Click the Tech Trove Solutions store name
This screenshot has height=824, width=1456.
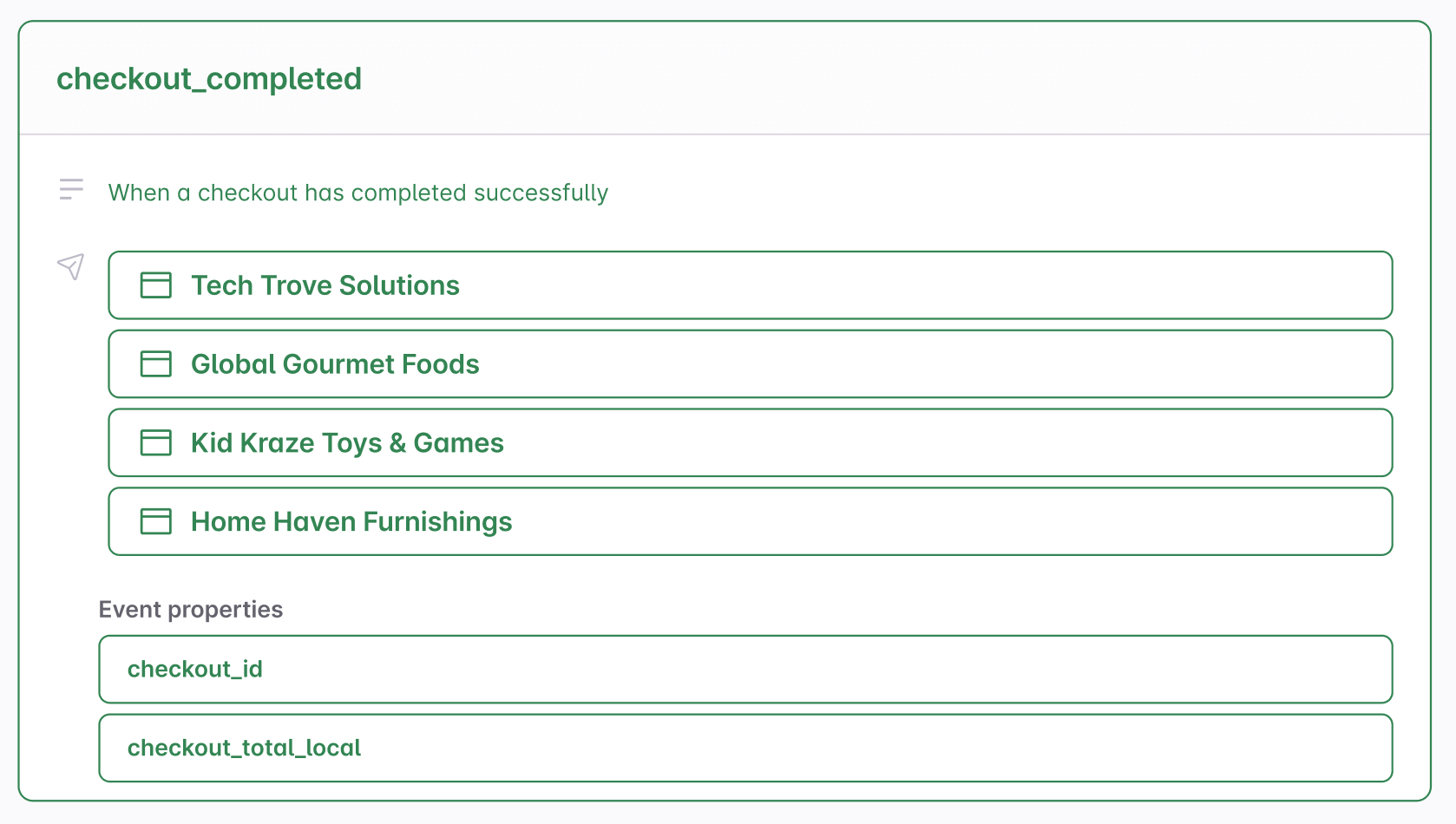coord(325,284)
